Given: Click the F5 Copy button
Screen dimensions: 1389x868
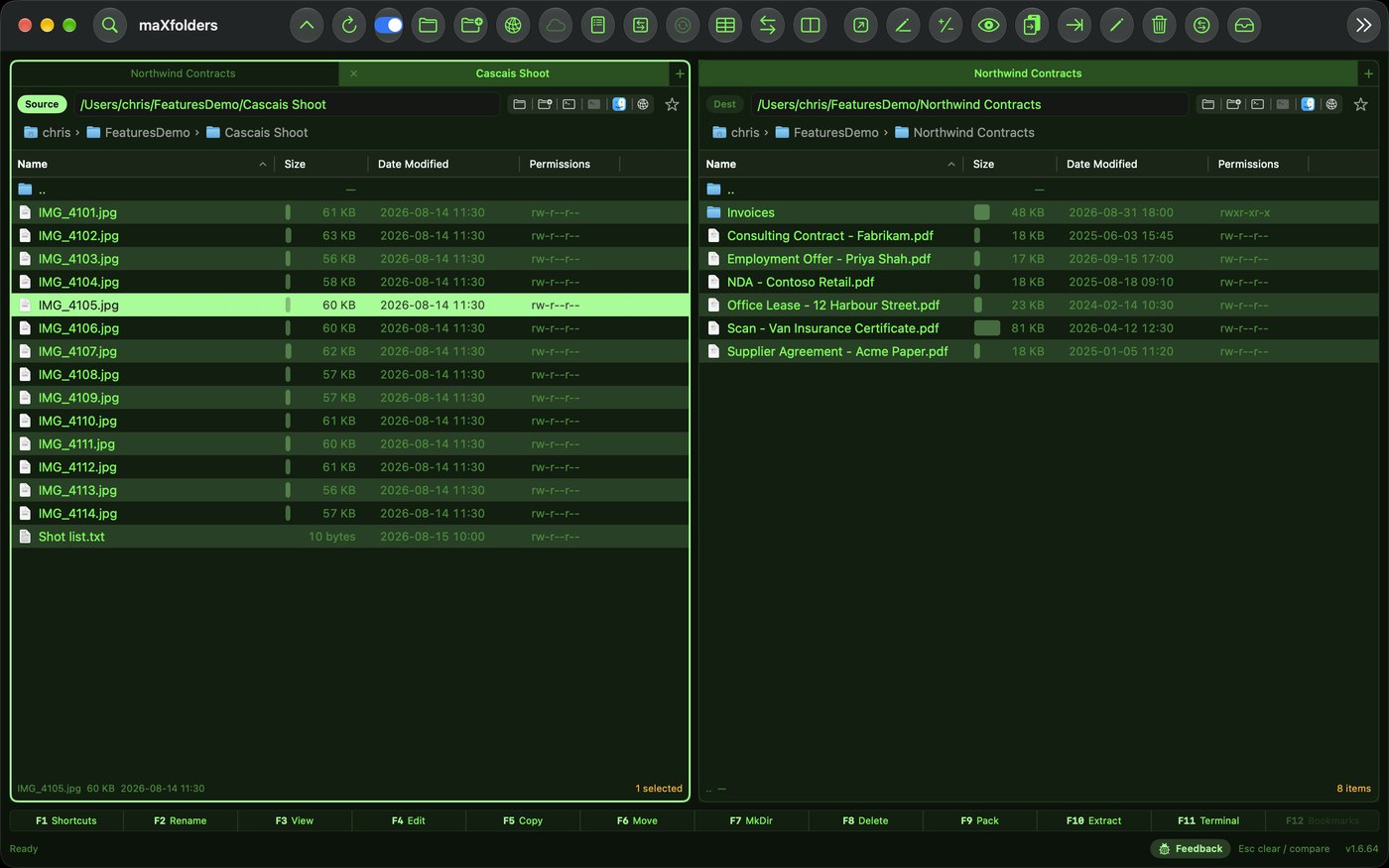Looking at the screenshot, I should (x=523, y=820).
